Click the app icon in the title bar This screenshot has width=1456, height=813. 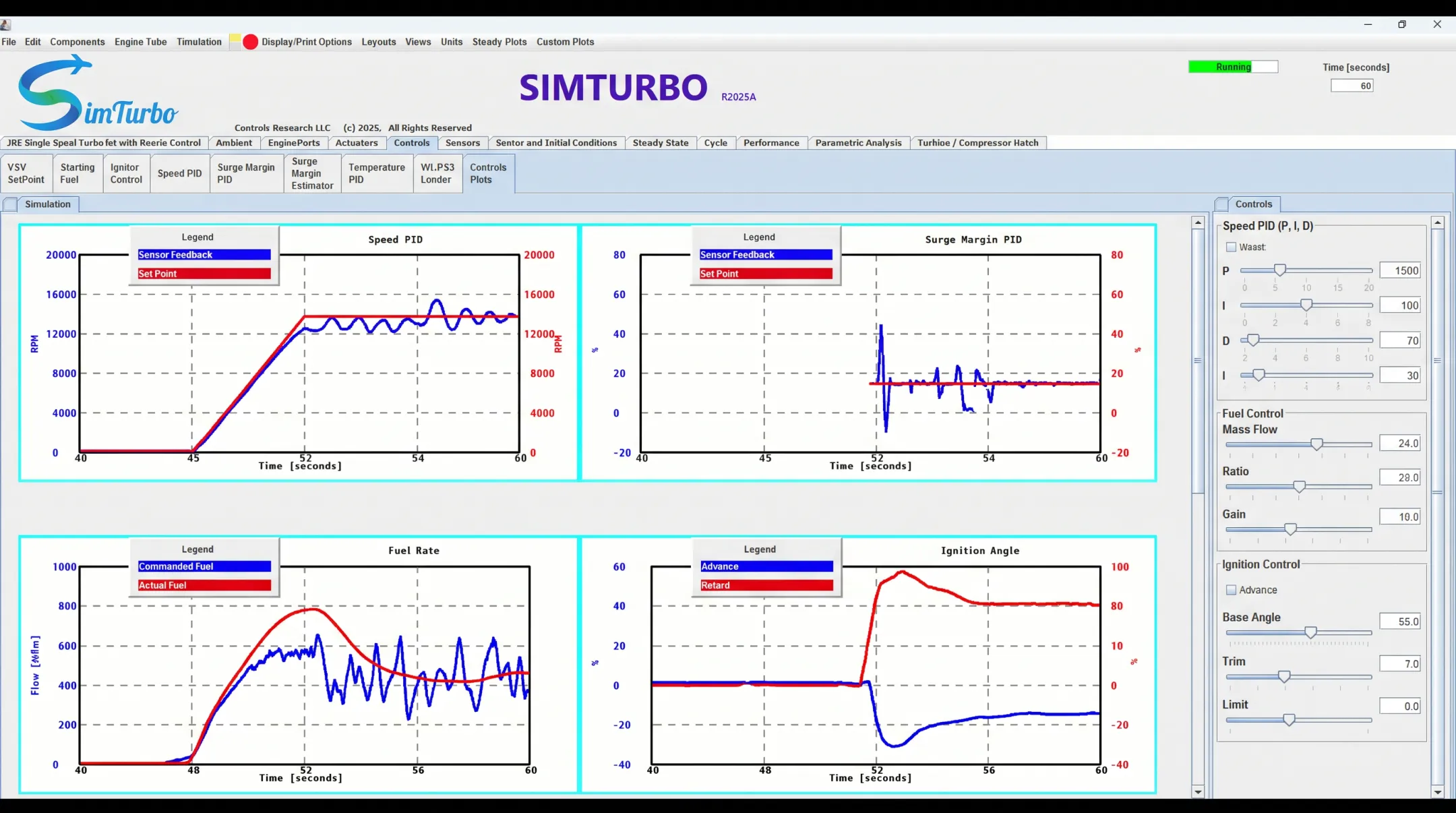(x=5, y=25)
